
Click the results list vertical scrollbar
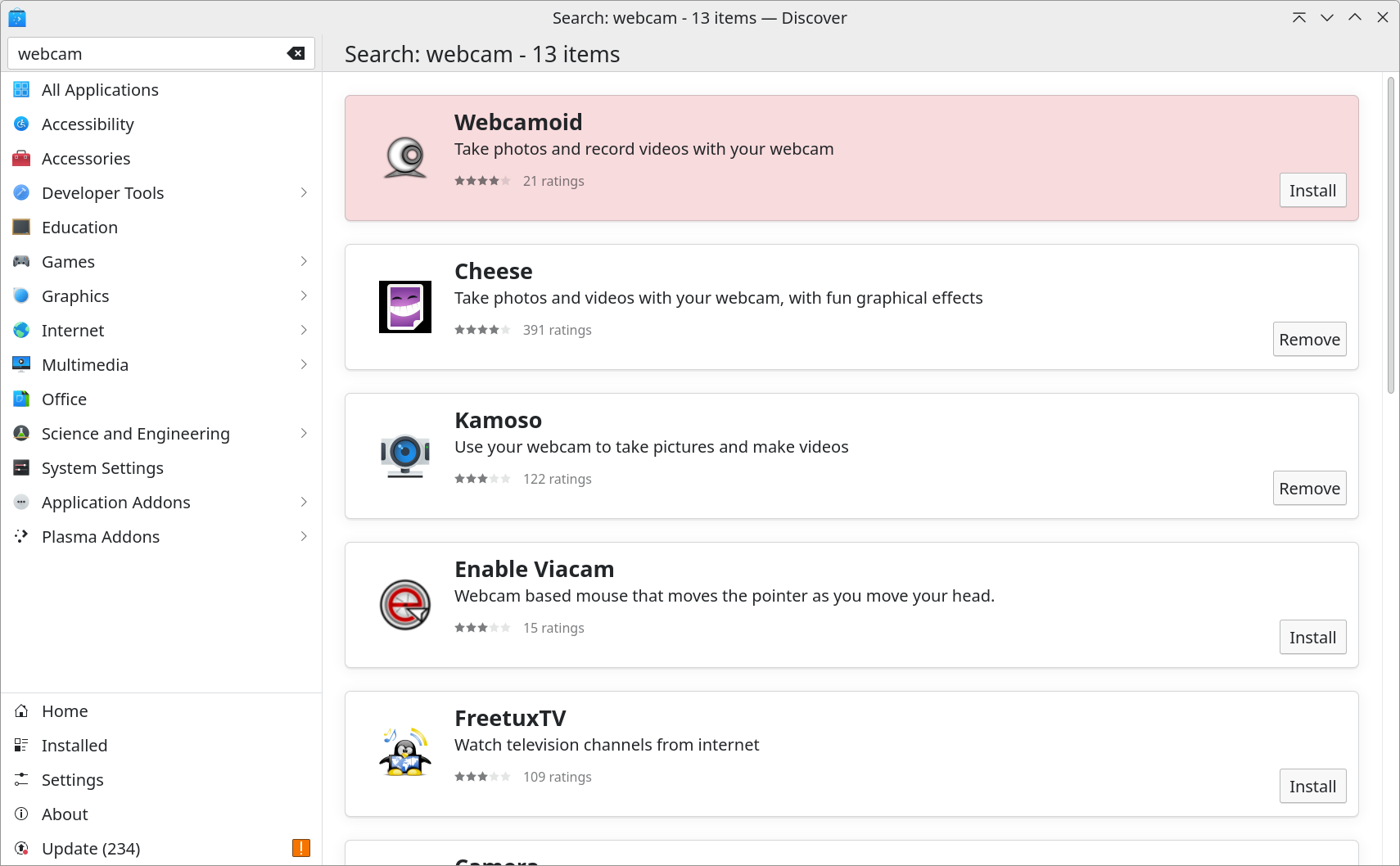[x=1390, y=236]
